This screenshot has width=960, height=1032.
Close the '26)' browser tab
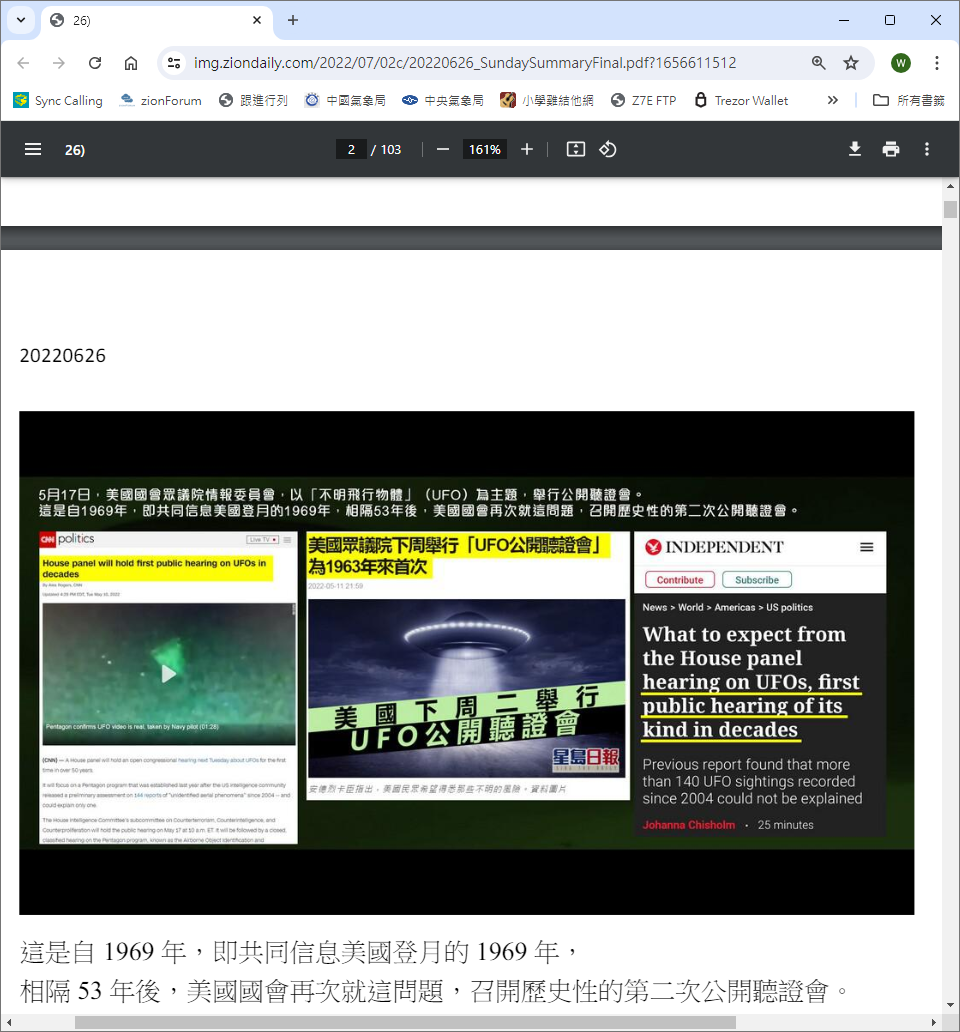[x=257, y=20]
